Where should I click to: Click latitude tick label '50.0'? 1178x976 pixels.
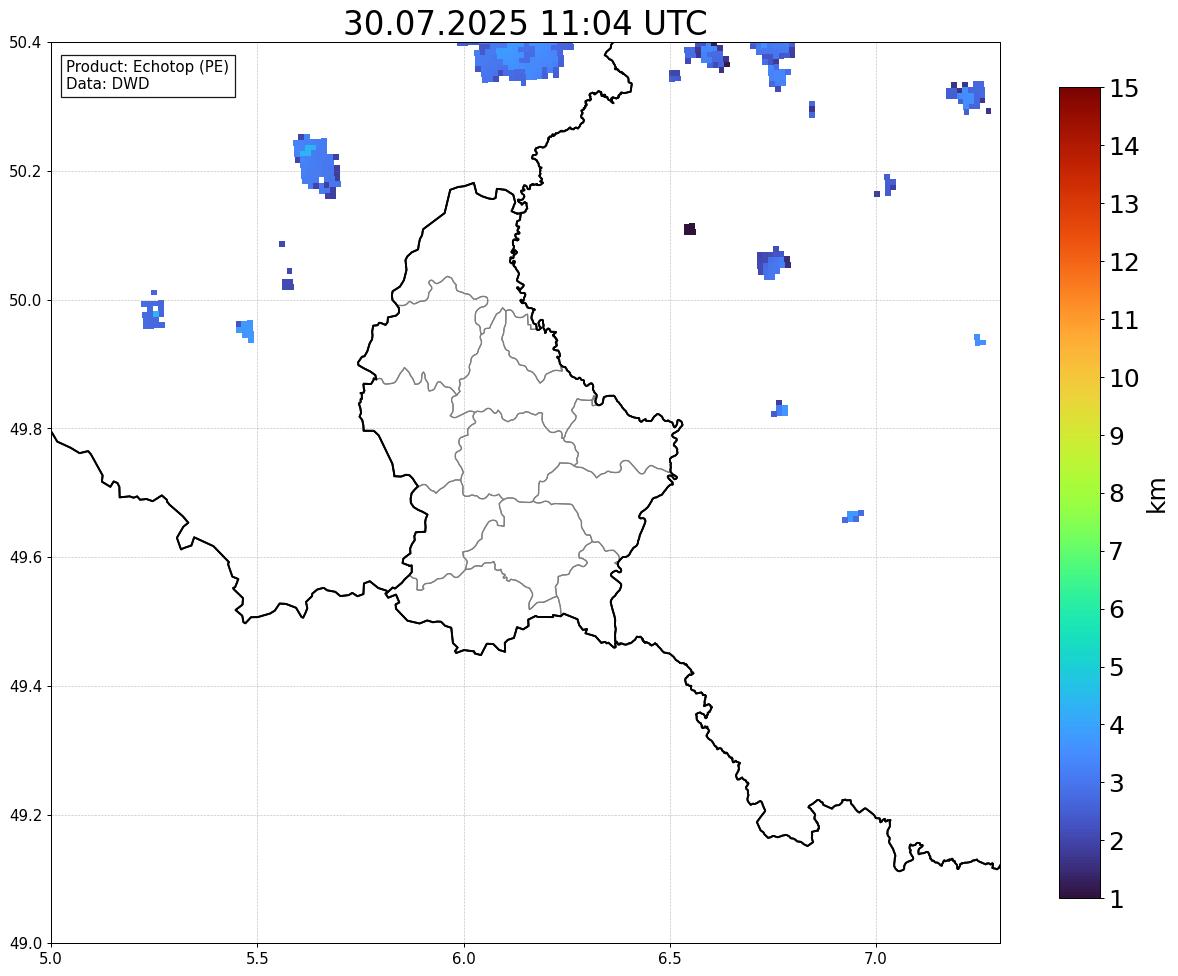tap(25, 301)
